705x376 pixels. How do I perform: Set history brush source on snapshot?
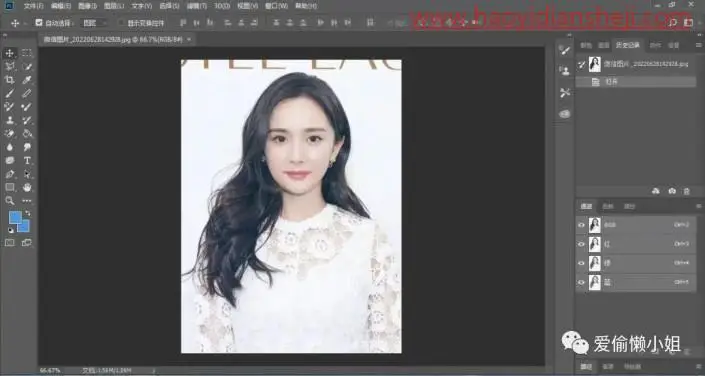[581, 64]
